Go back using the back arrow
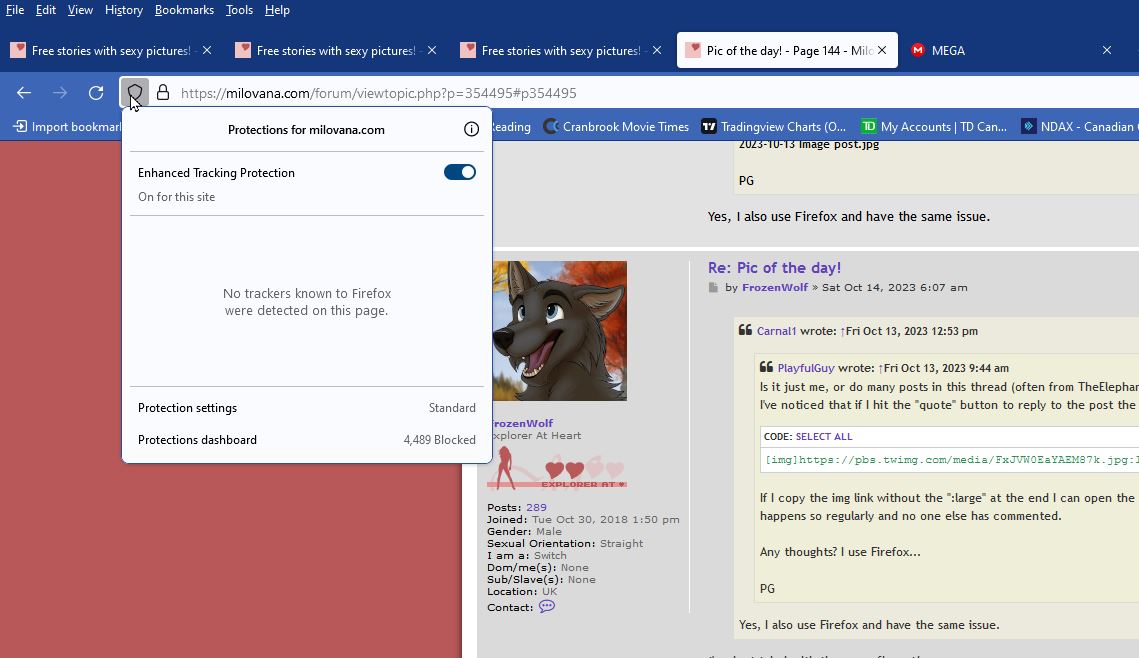The image size is (1139, 658). tap(24, 93)
